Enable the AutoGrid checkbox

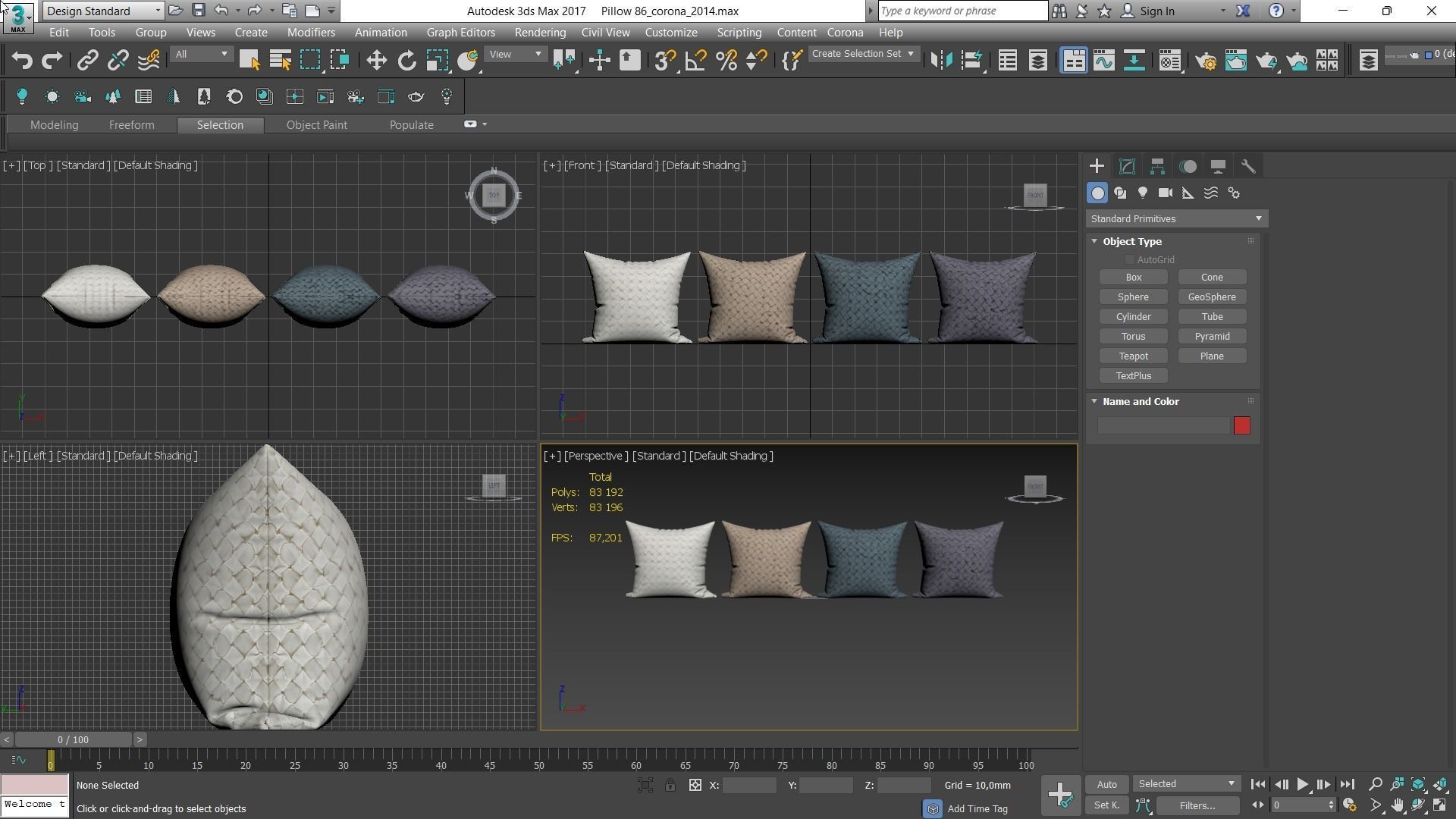(x=1130, y=260)
